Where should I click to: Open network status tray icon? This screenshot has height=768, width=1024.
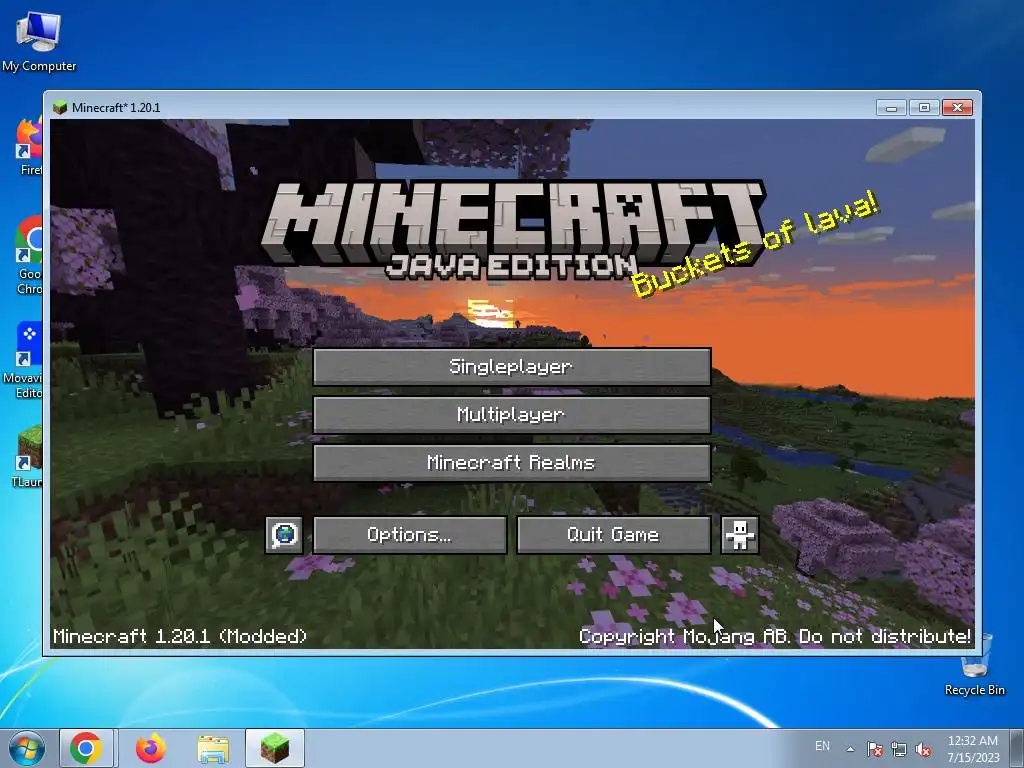pyautogui.click(x=899, y=749)
